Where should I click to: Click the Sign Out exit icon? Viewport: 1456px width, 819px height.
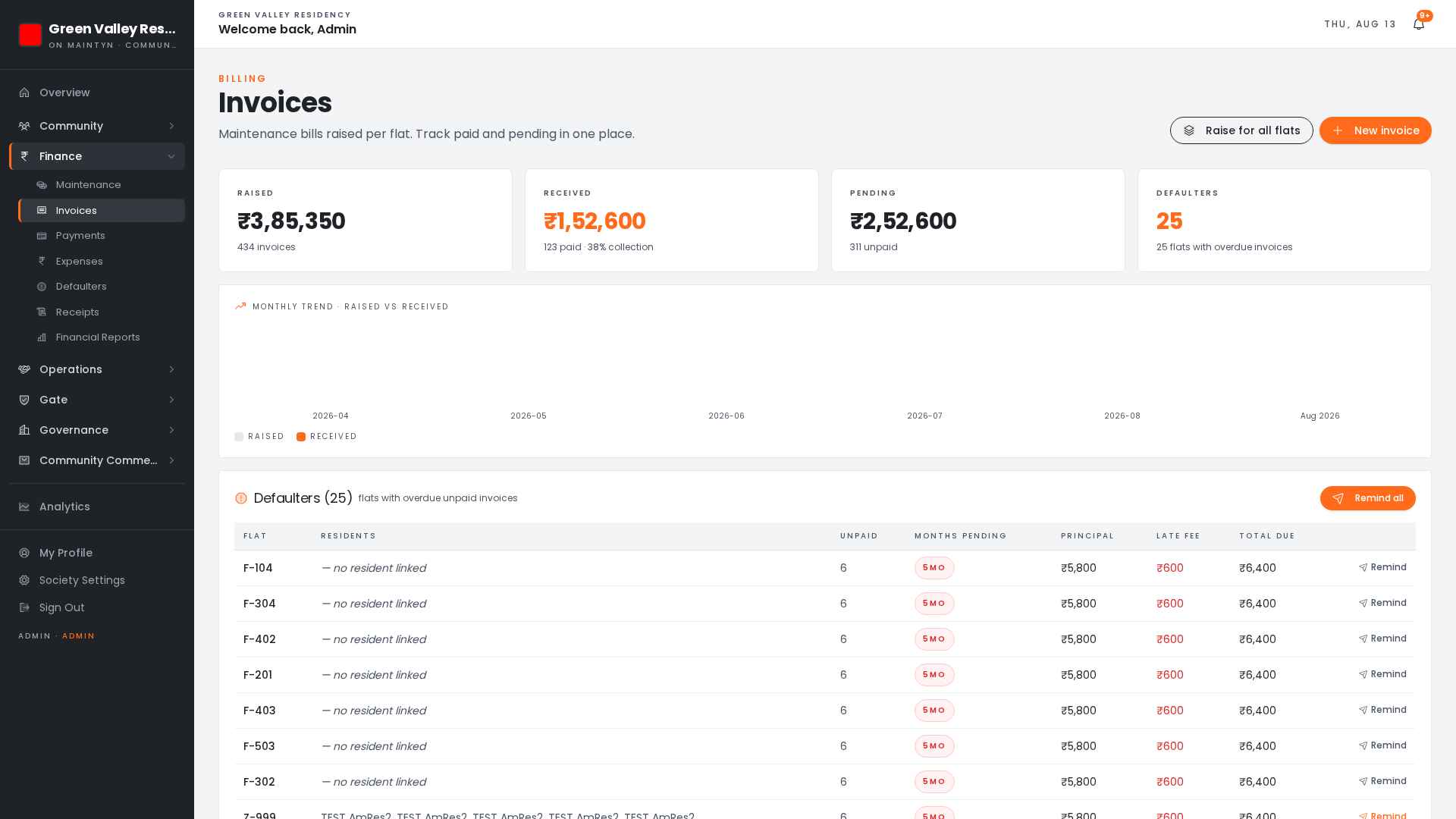coord(24,607)
